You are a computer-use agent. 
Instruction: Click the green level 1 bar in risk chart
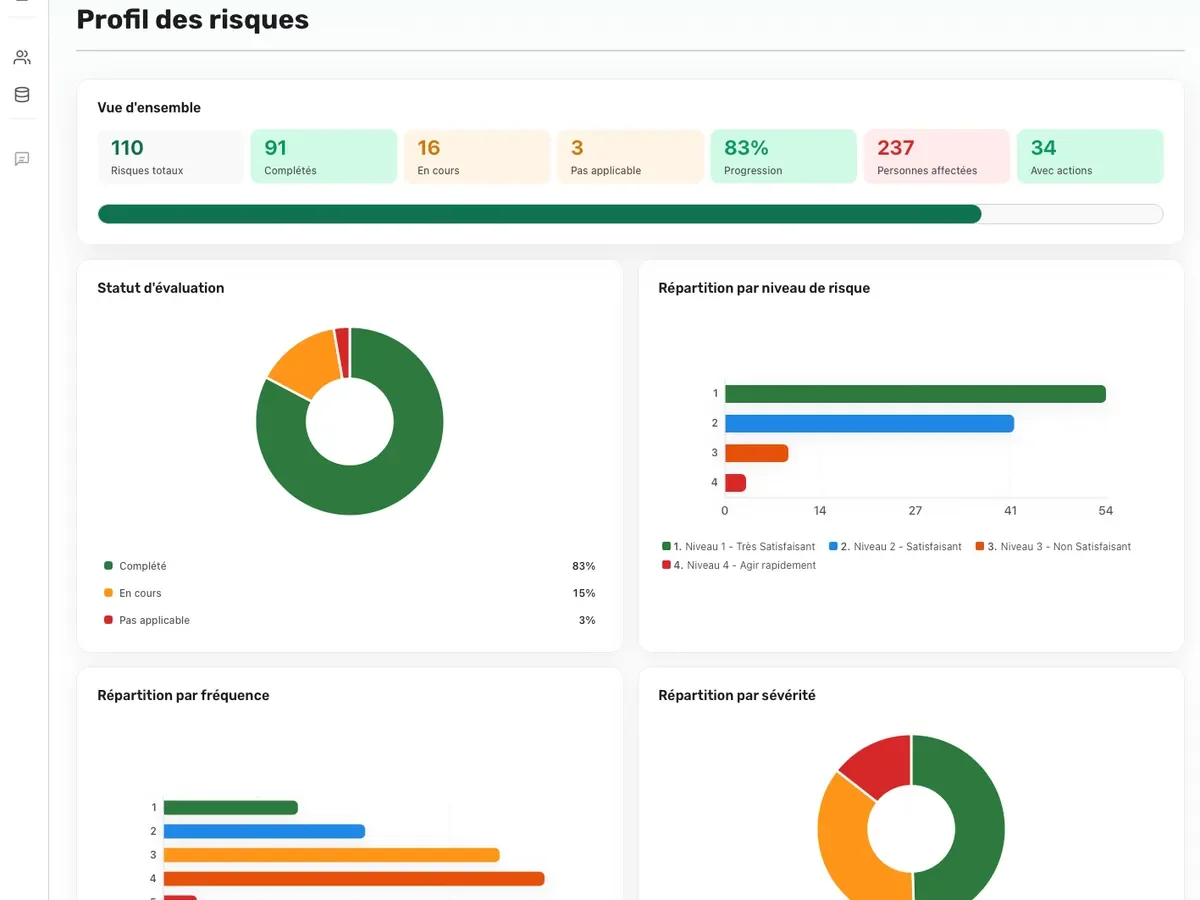[915, 394]
